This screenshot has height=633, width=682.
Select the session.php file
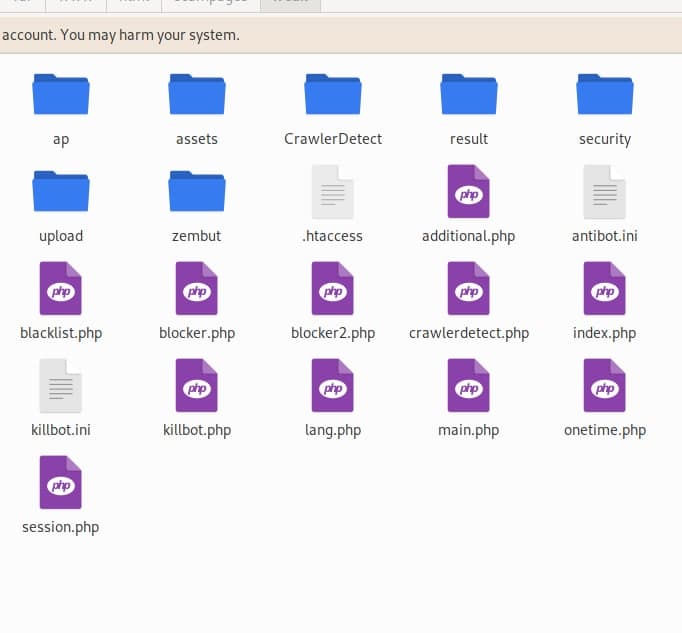click(x=61, y=483)
